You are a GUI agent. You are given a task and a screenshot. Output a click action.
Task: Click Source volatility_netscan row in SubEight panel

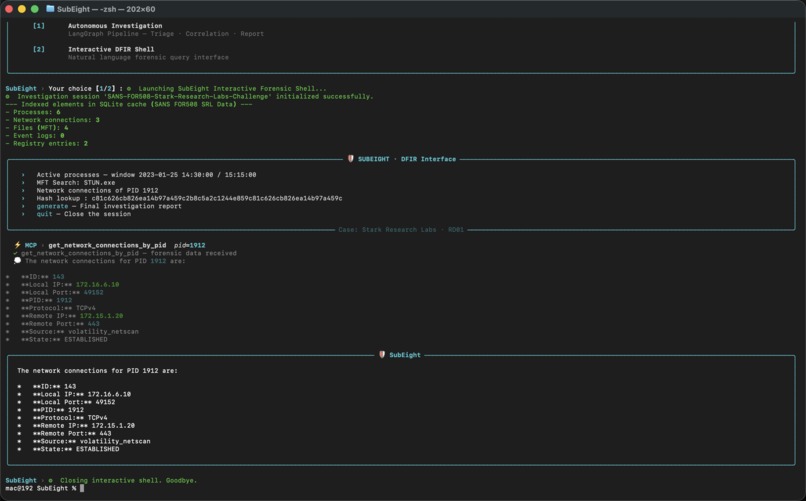tap(91, 441)
